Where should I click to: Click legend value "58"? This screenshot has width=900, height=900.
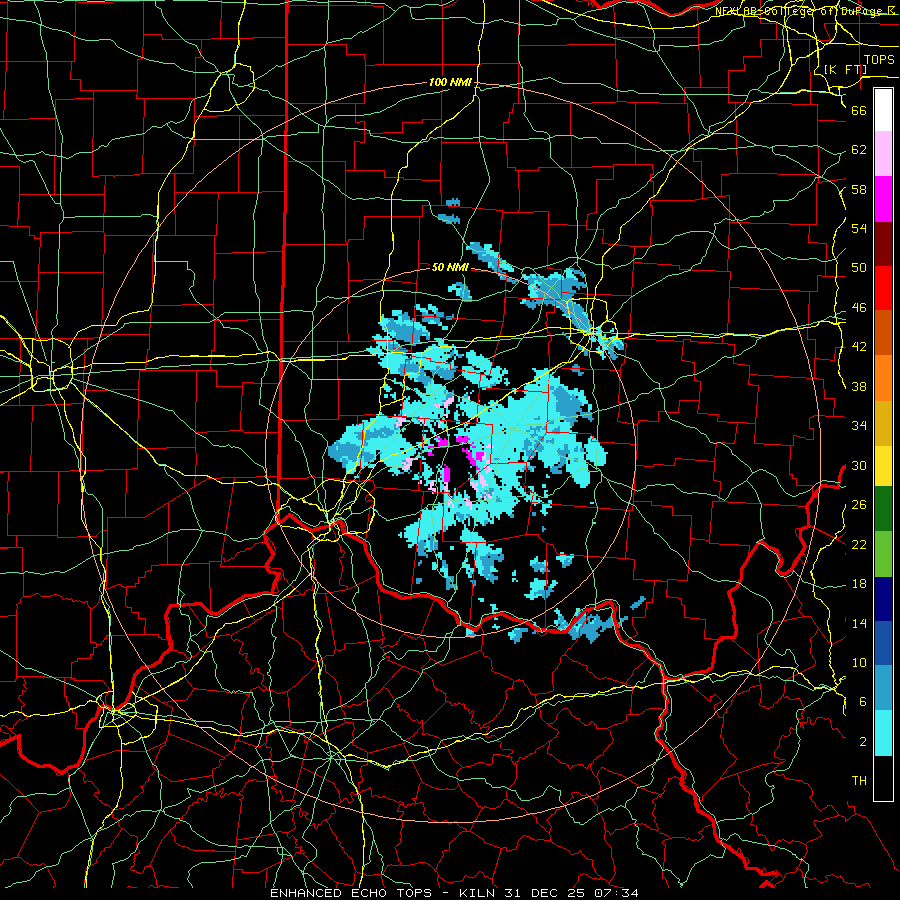(859, 189)
